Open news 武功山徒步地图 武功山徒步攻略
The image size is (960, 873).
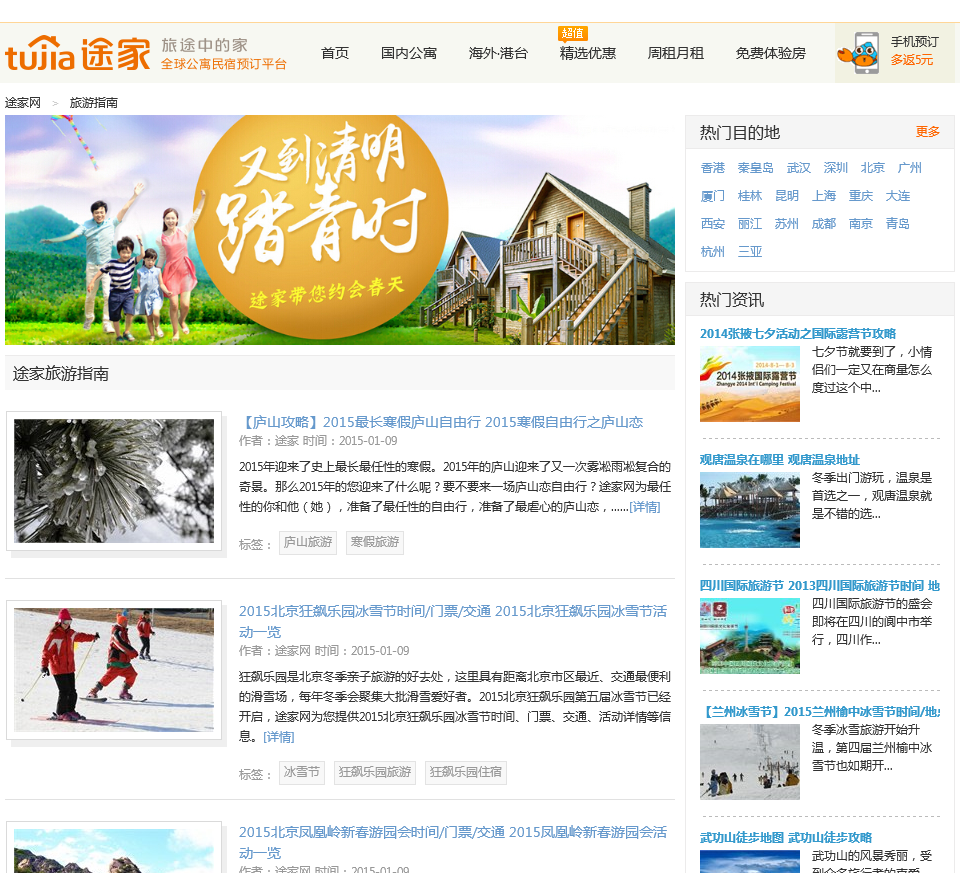tap(786, 837)
